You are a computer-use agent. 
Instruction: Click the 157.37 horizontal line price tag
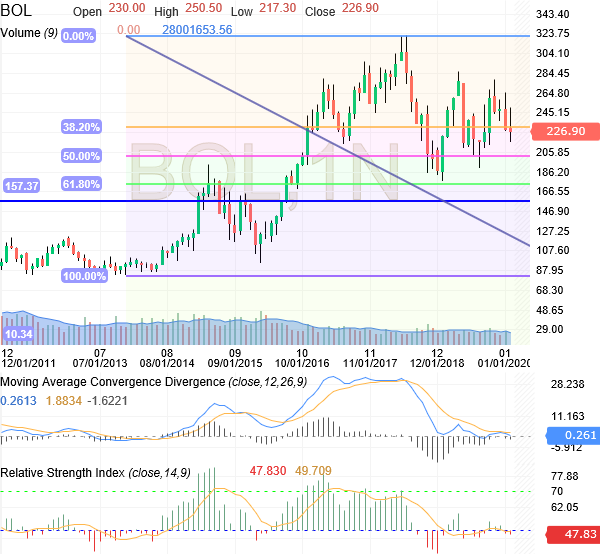pyautogui.click(x=21, y=186)
